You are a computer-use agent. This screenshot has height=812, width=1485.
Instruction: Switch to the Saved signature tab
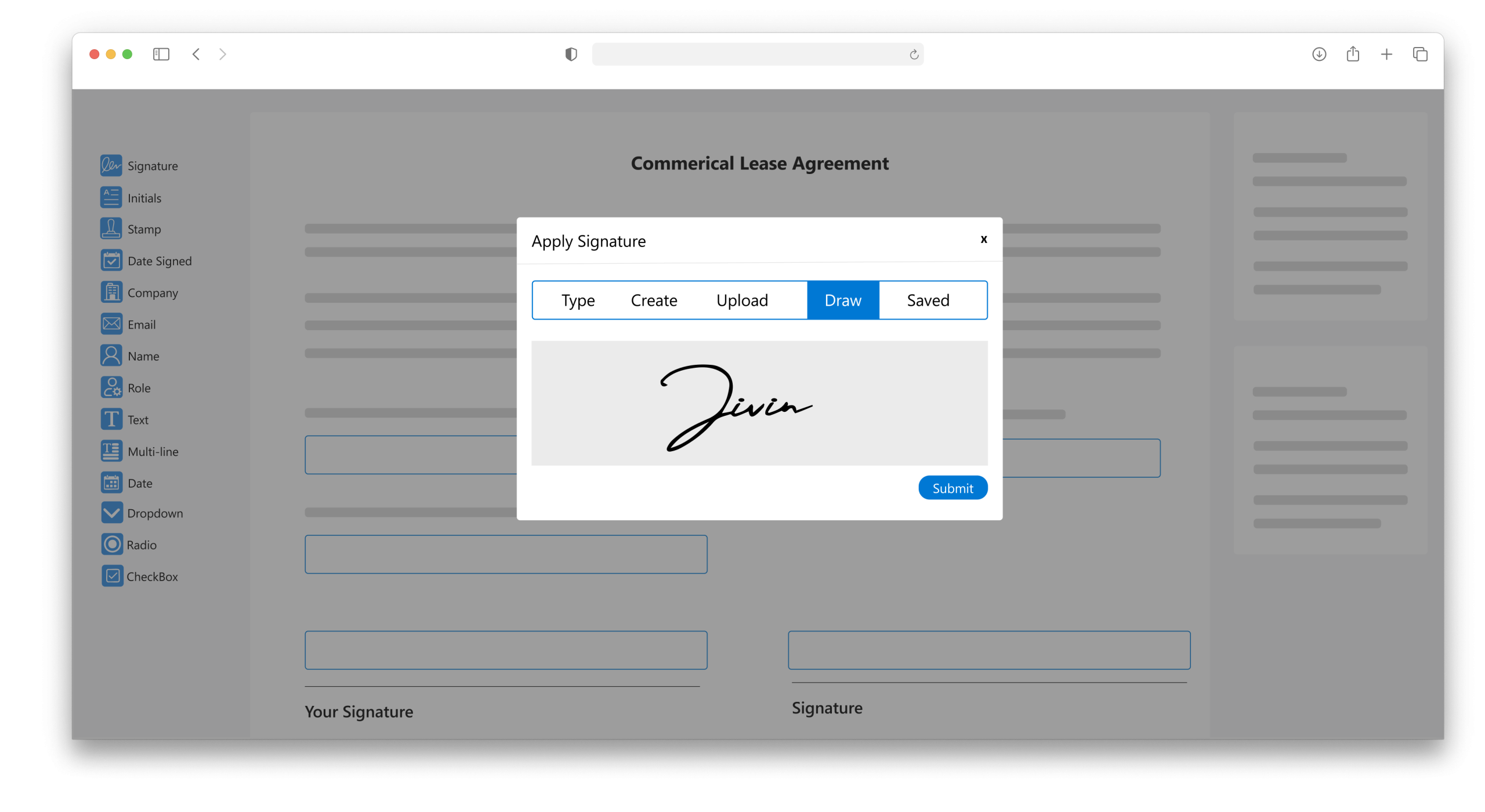click(x=928, y=300)
